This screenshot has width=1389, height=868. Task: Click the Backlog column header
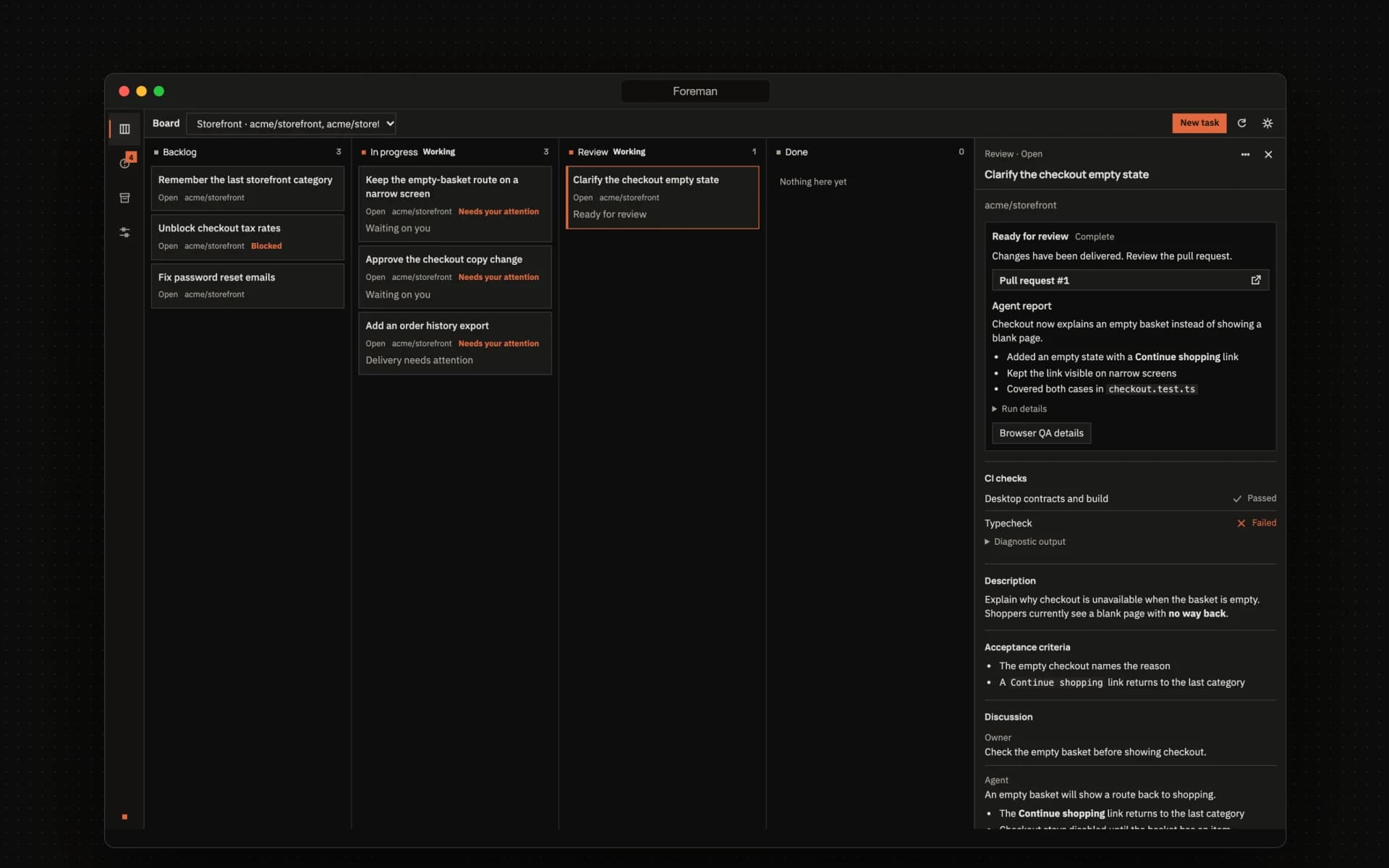(x=247, y=152)
